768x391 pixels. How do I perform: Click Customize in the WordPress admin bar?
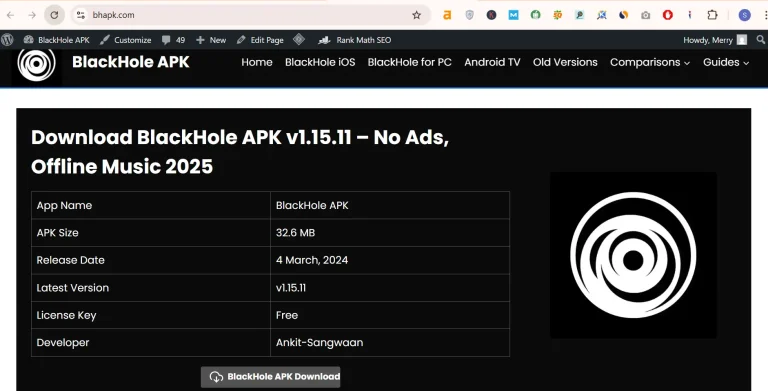(125, 40)
